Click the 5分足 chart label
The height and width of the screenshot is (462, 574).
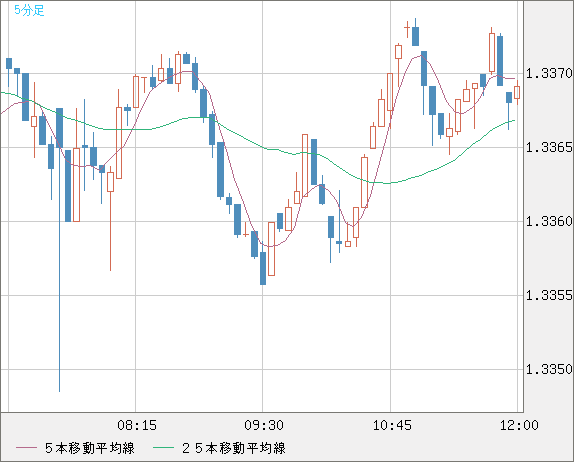(x=29, y=10)
